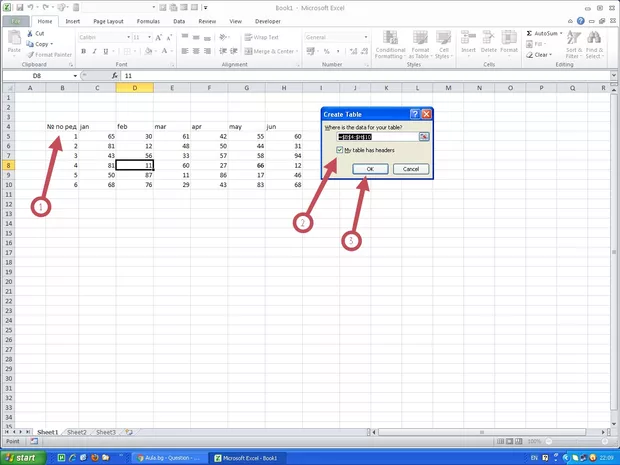
Task: Switch to the Insert ribbon tab
Action: [72, 21]
